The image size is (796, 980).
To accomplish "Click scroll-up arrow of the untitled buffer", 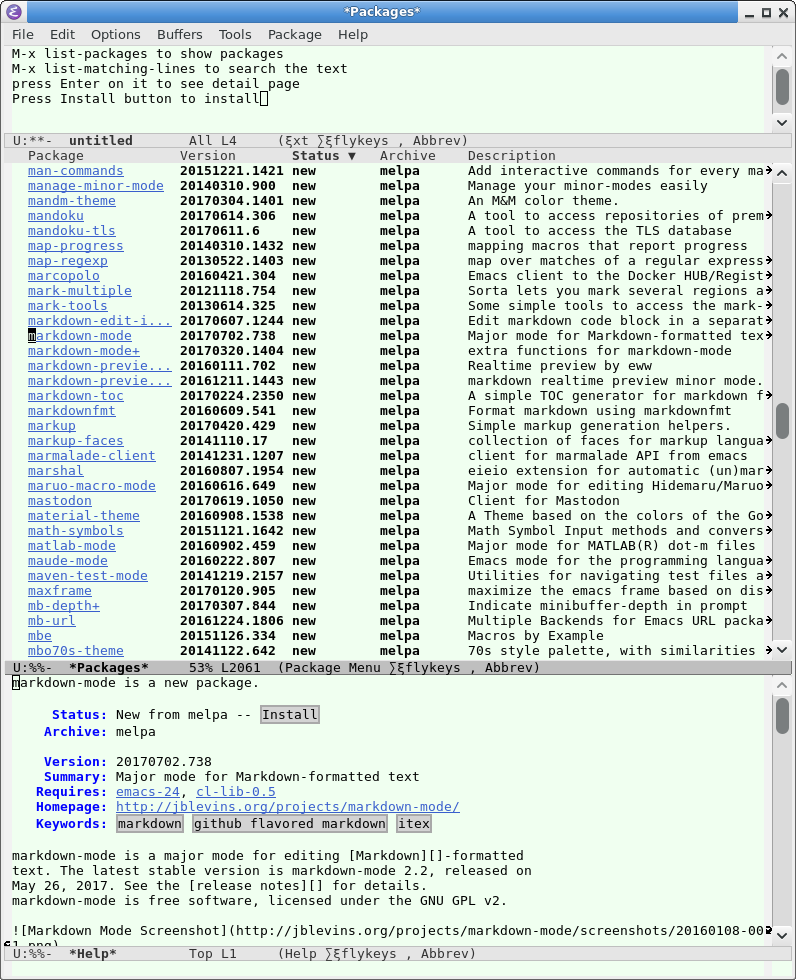I will [782, 56].
